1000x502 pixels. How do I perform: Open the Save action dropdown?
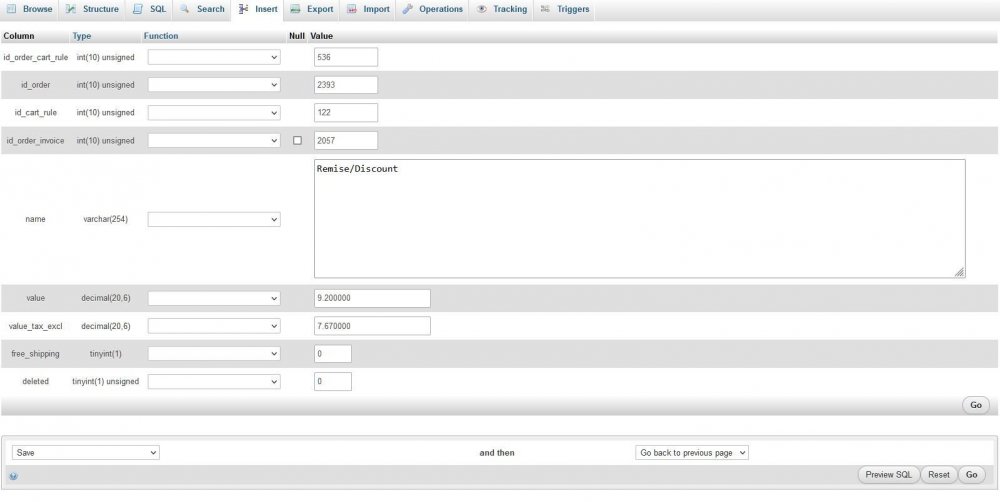85,453
